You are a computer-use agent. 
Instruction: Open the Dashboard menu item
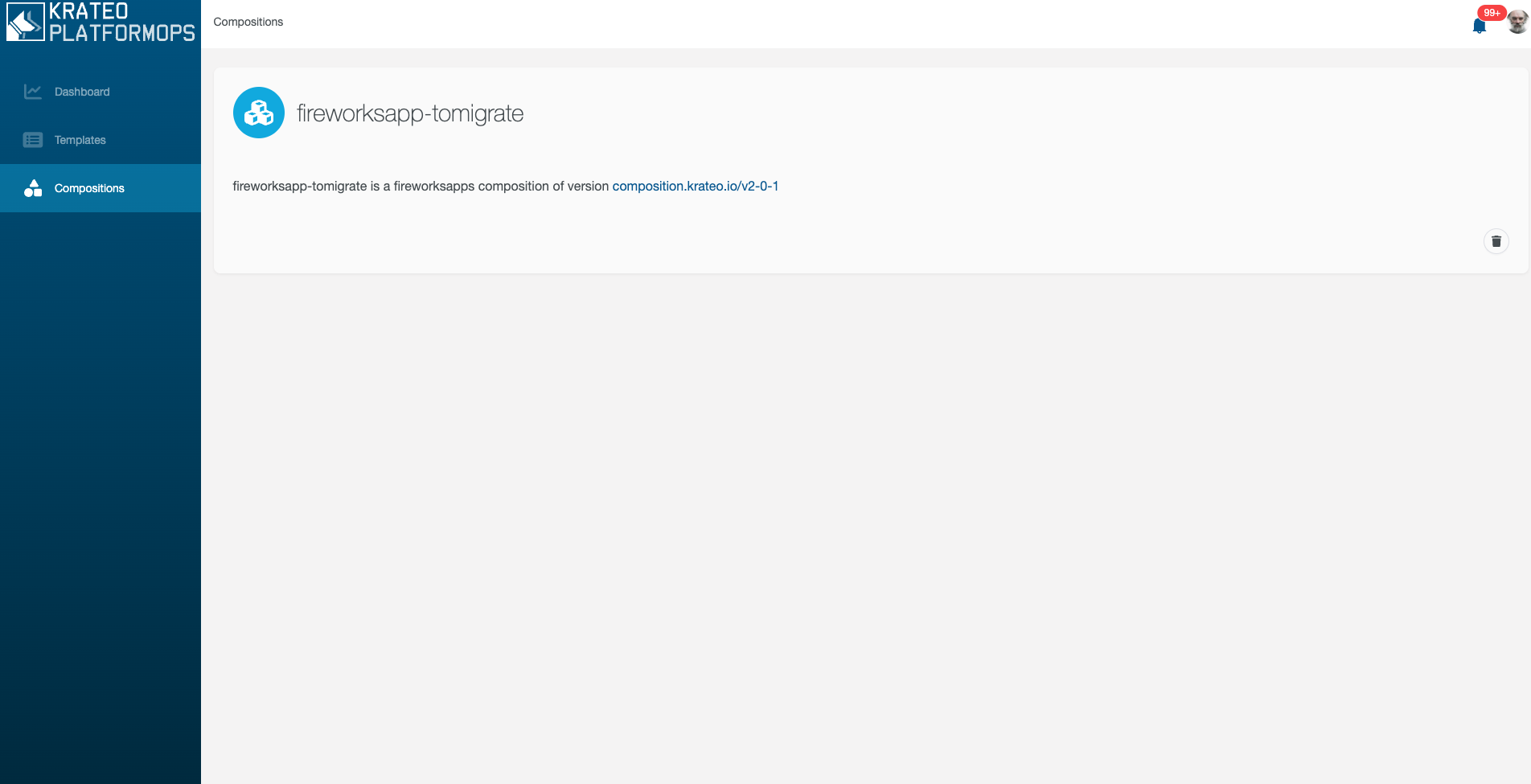(x=101, y=92)
